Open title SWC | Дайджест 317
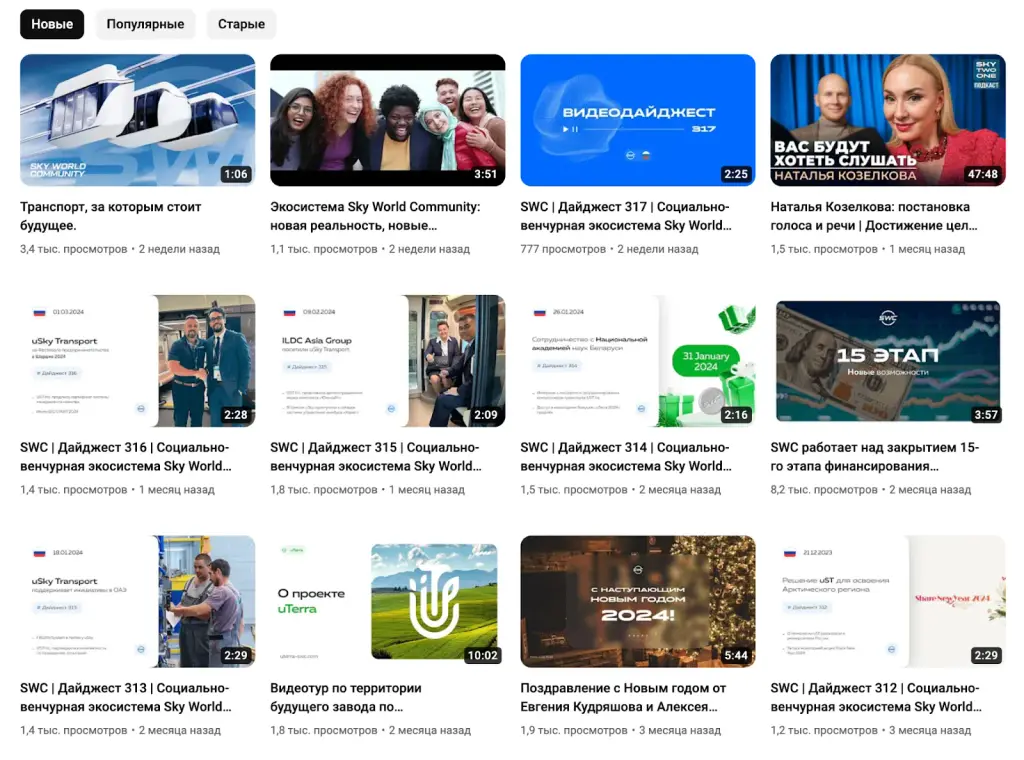The height and width of the screenshot is (760, 1024). (626, 216)
